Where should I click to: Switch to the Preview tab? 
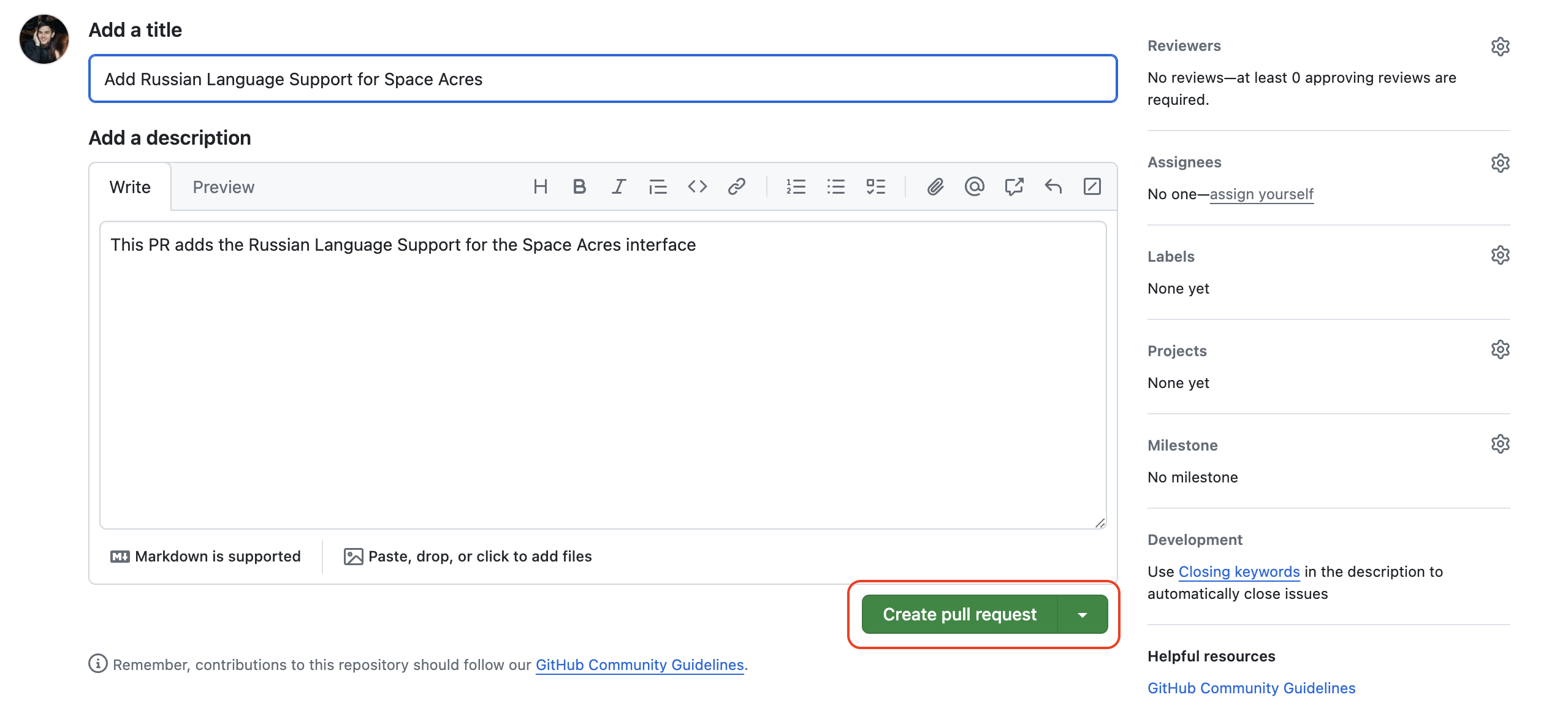tap(223, 187)
